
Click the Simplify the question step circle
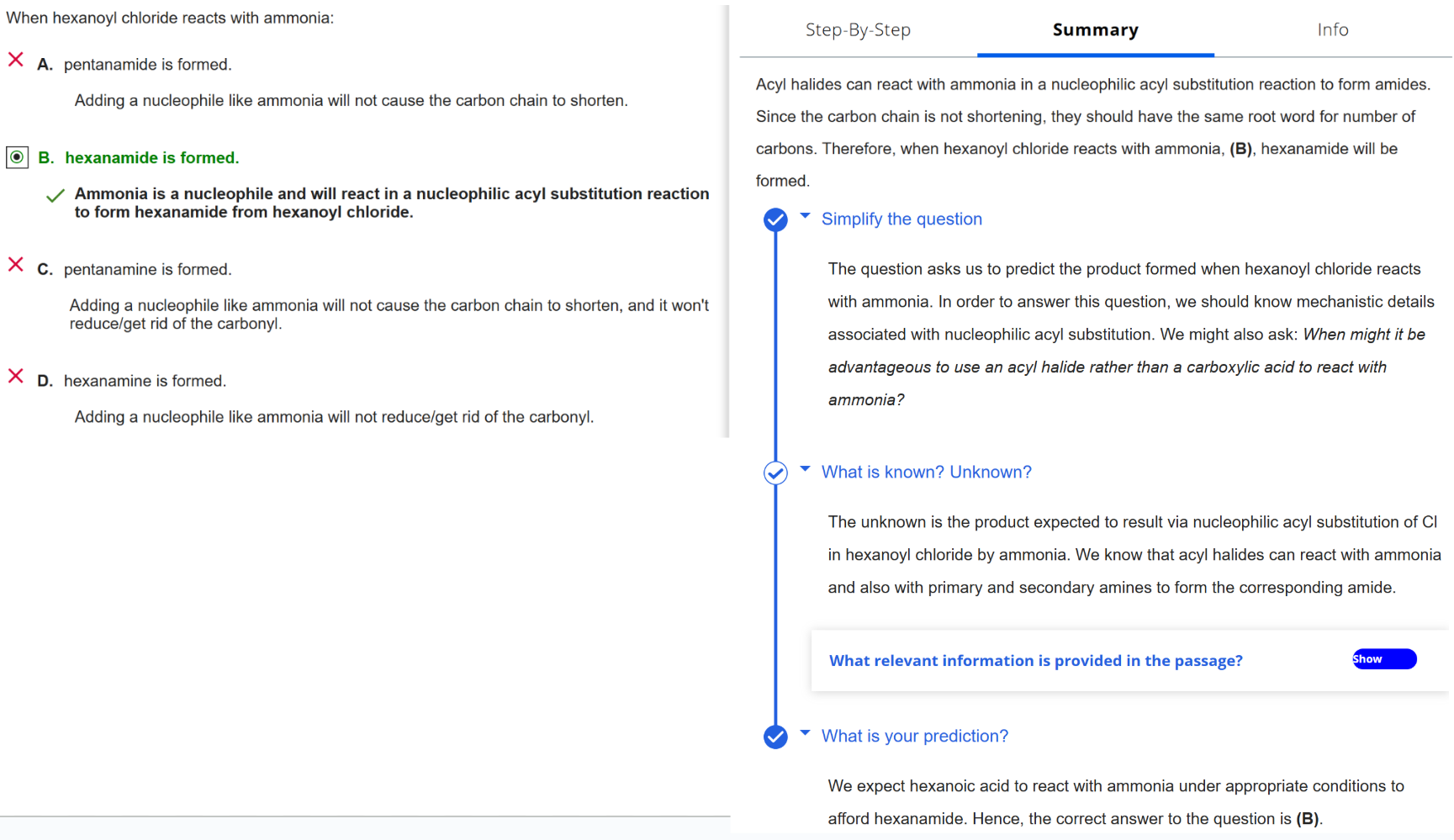point(775,220)
